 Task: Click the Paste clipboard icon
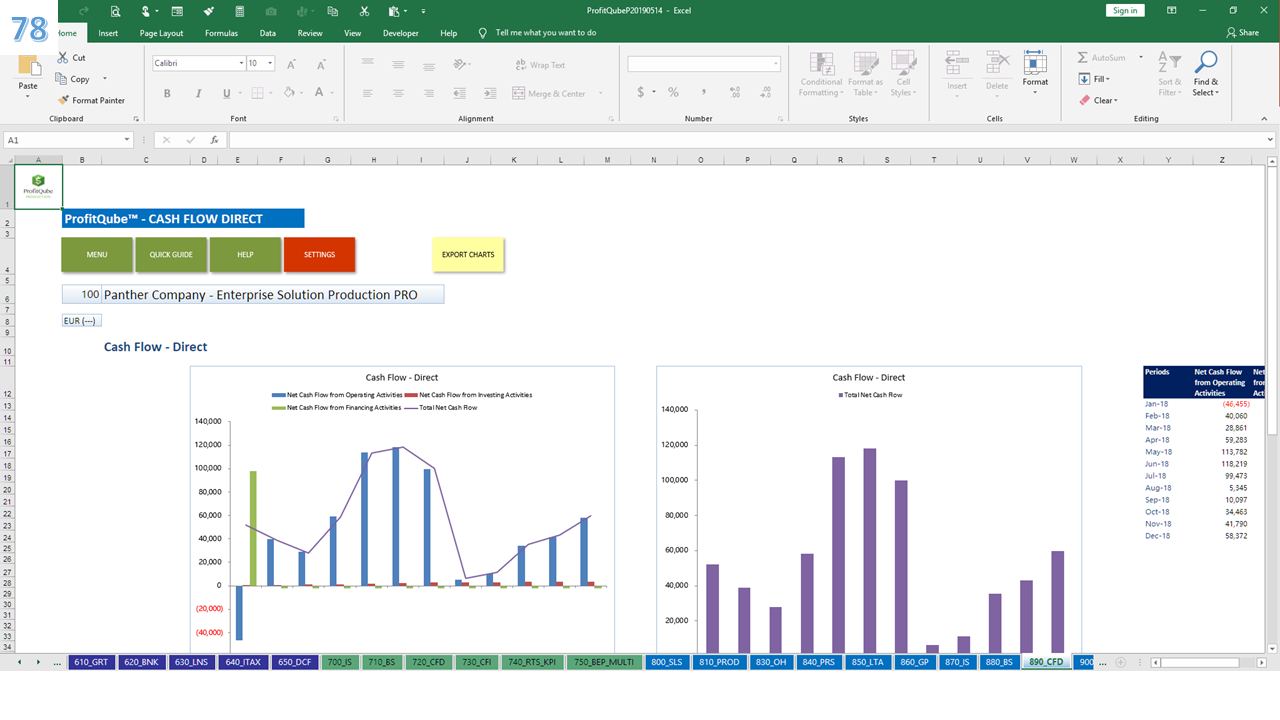(29, 65)
